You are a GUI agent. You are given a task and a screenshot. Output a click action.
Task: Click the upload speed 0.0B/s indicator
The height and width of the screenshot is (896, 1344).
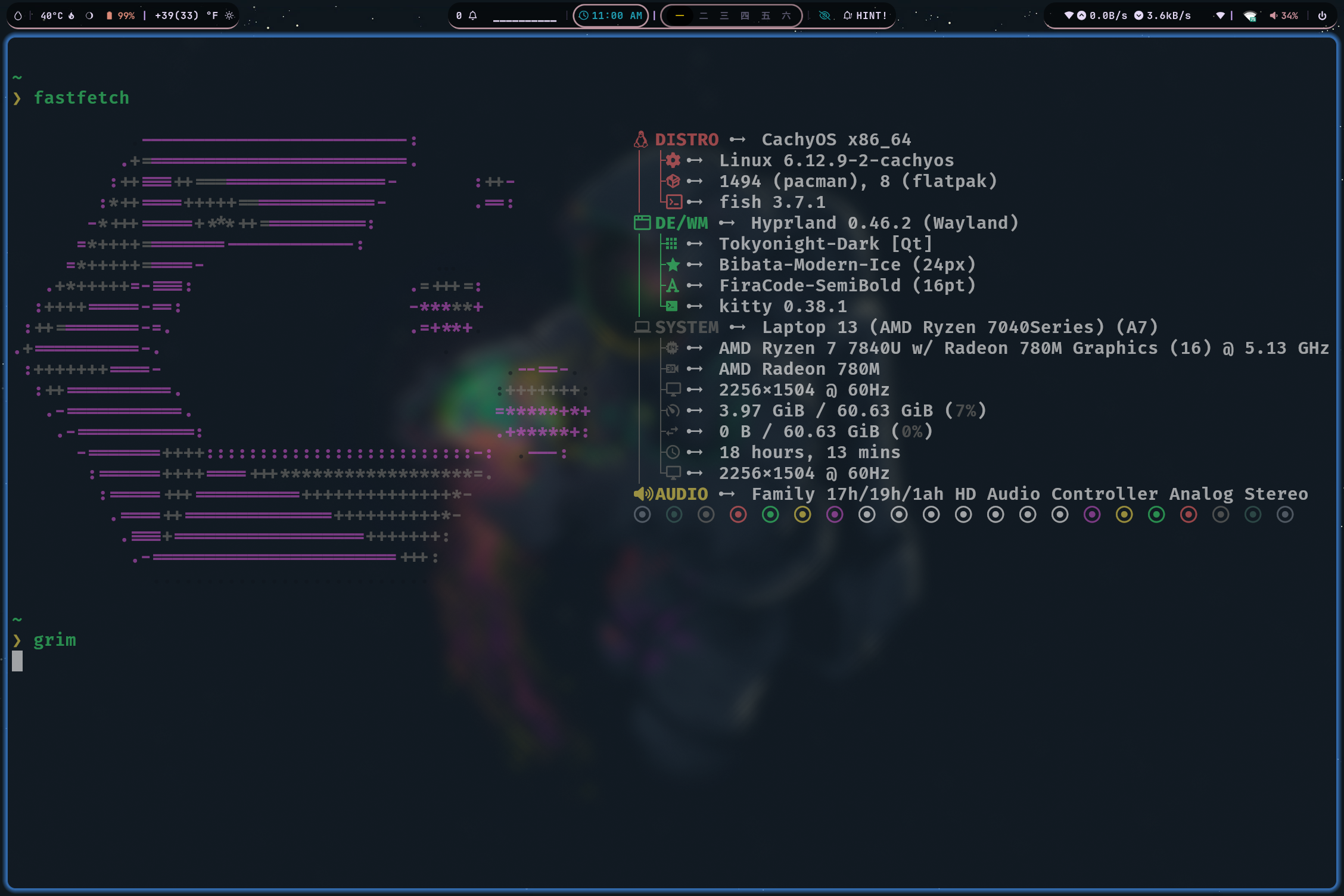[x=1102, y=15]
